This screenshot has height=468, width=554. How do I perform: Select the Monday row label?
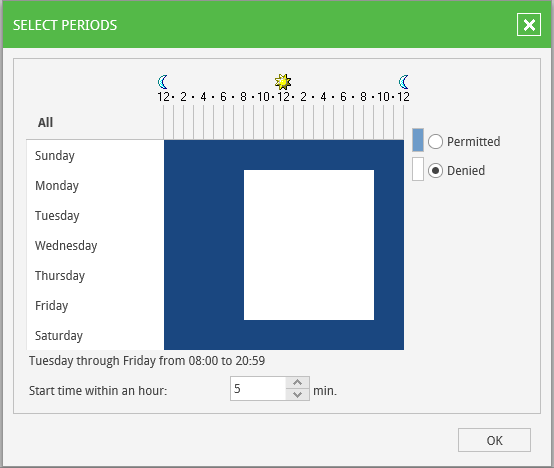57,185
